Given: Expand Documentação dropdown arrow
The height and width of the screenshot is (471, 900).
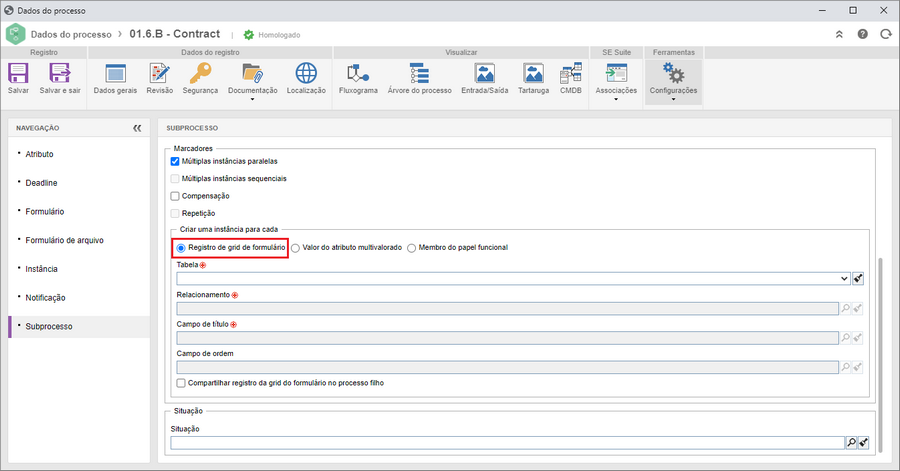Looking at the screenshot, I should click(x=253, y=100).
